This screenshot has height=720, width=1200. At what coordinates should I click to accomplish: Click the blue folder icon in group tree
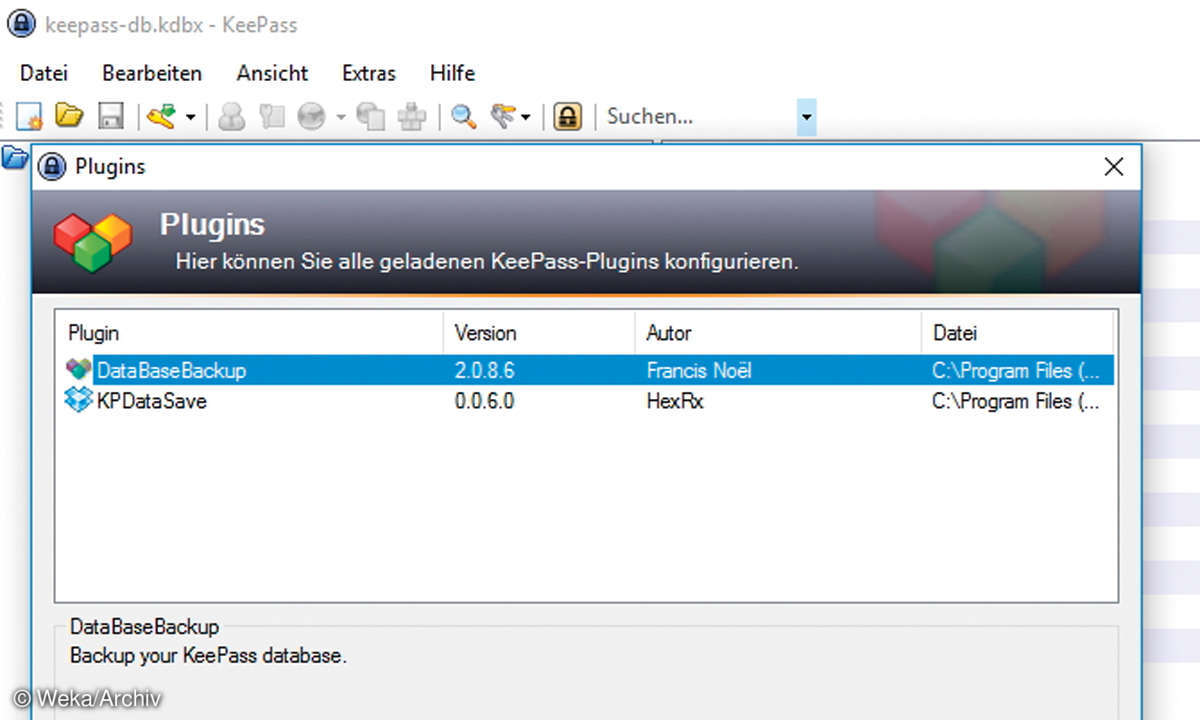coord(14,157)
